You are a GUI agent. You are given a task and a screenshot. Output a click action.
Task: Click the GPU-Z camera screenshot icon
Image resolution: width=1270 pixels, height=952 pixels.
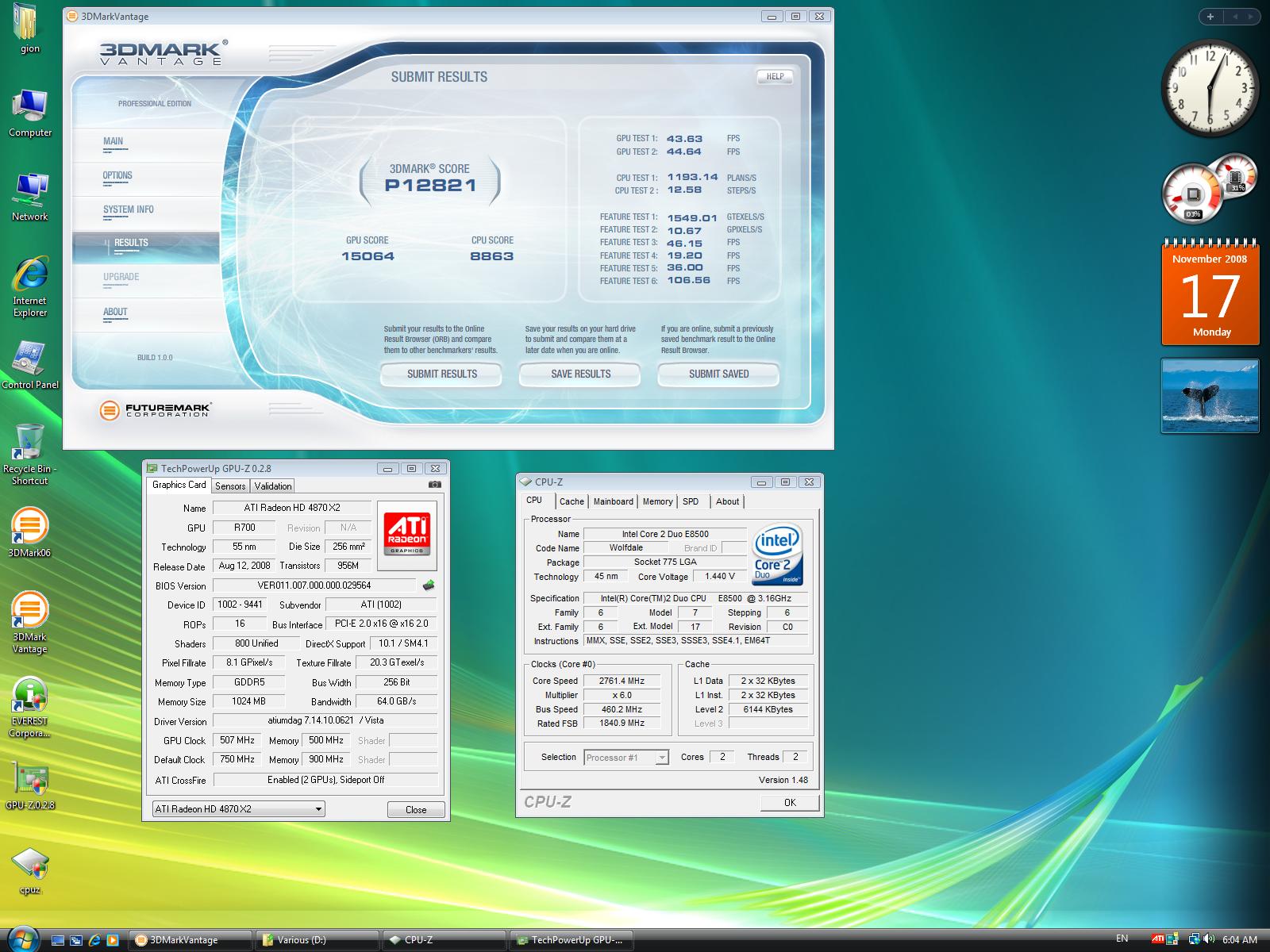[434, 484]
